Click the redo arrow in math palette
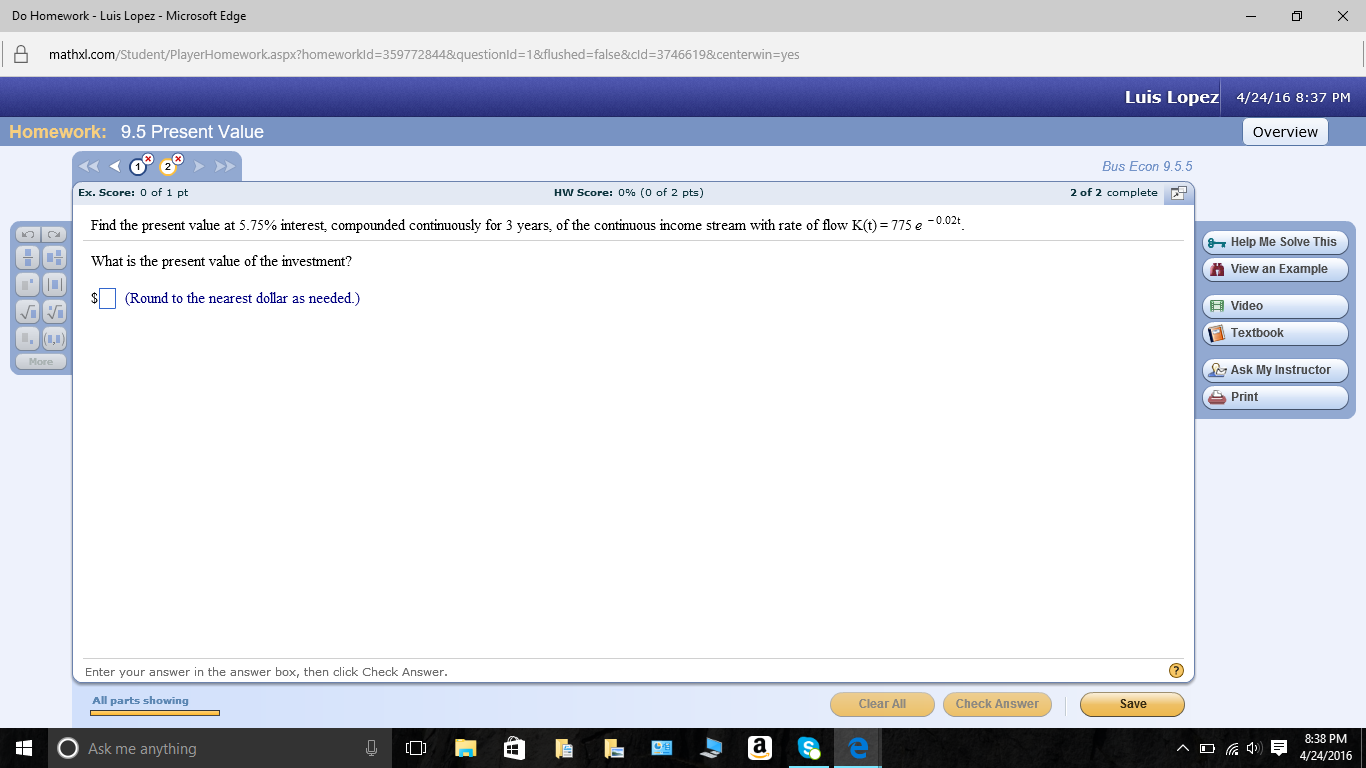 pyautogui.click(x=53, y=234)
